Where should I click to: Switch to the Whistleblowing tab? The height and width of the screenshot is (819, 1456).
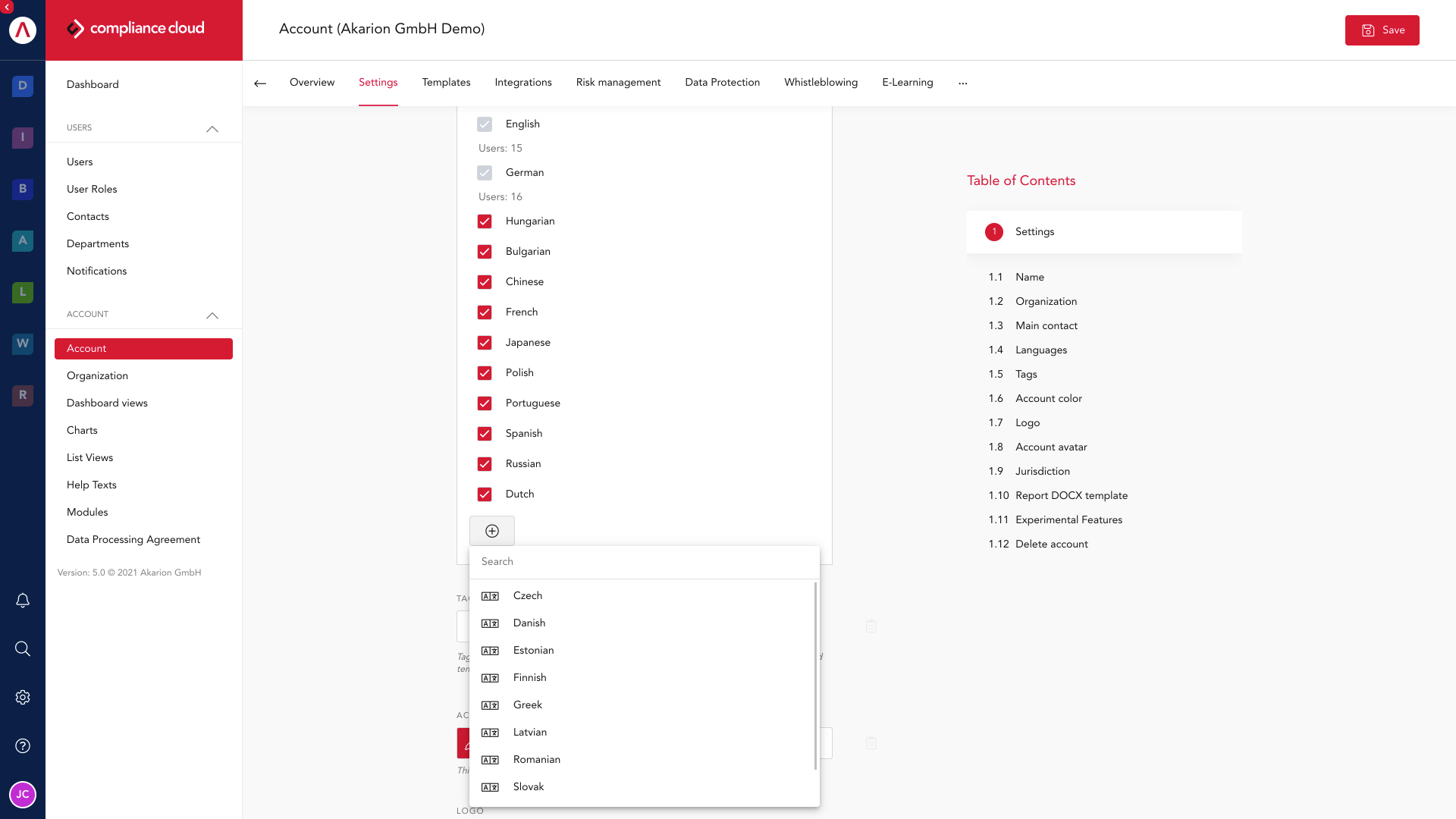821,82
